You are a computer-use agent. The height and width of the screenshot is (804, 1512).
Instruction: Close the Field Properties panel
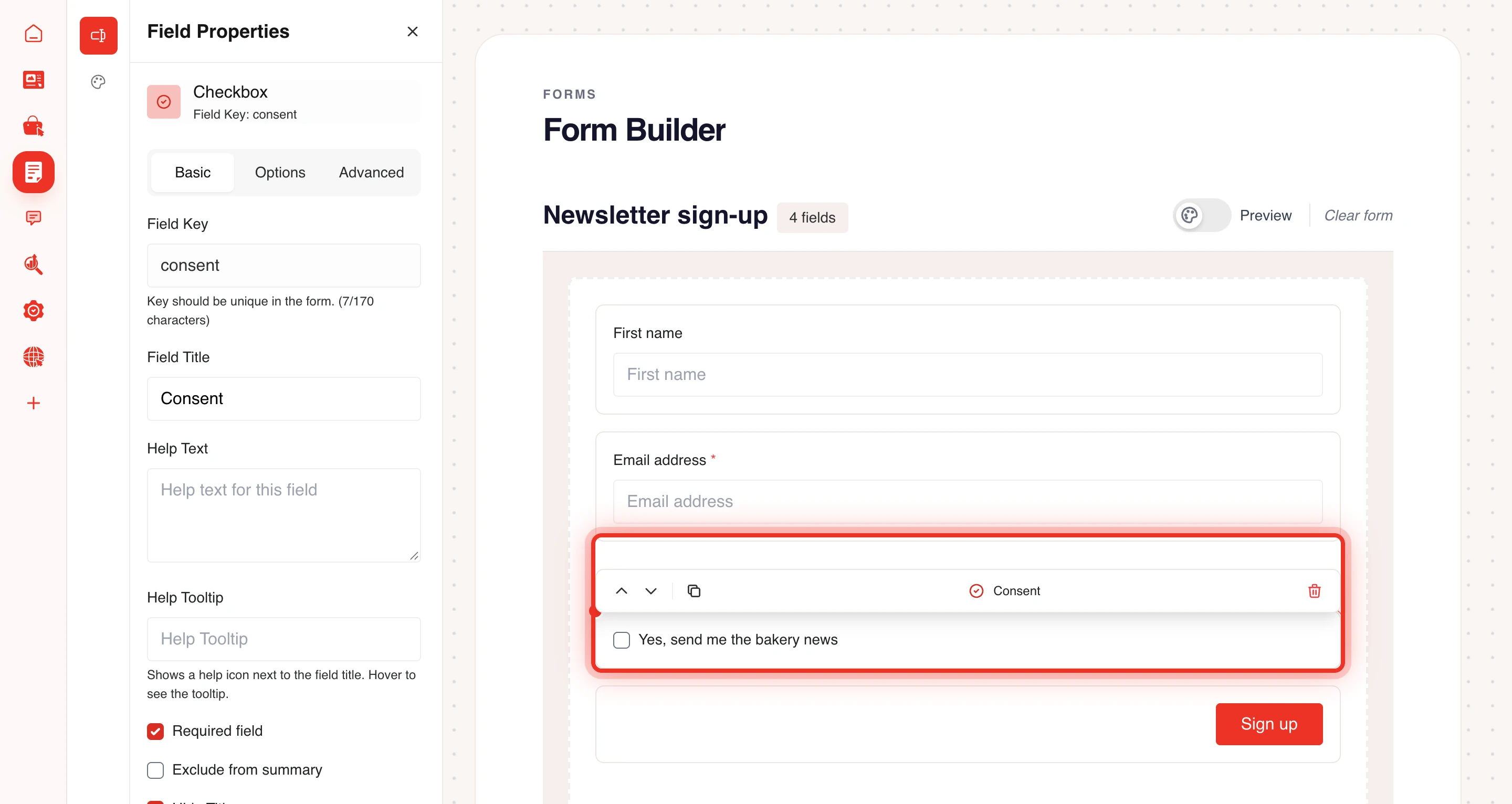pyautogui.click(x=413, y=31)
